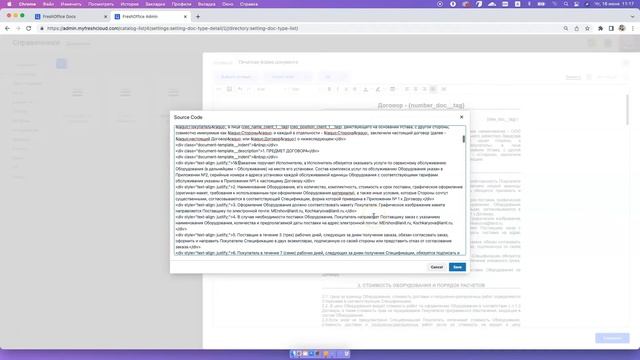Open the Справка menu
Image resolution: width=640 pixels, height=360 pixels.
click(x=249, y=4)
